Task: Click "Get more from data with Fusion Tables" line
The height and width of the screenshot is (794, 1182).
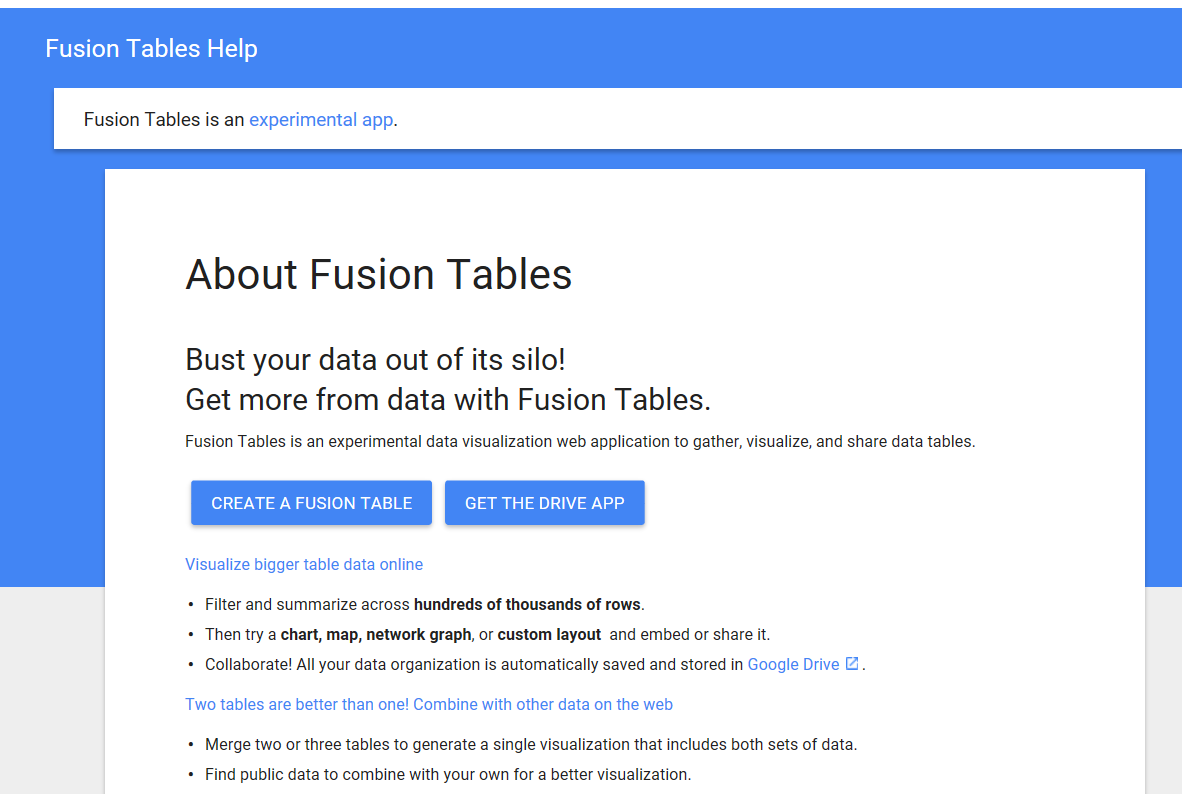Action: point(448,400)
